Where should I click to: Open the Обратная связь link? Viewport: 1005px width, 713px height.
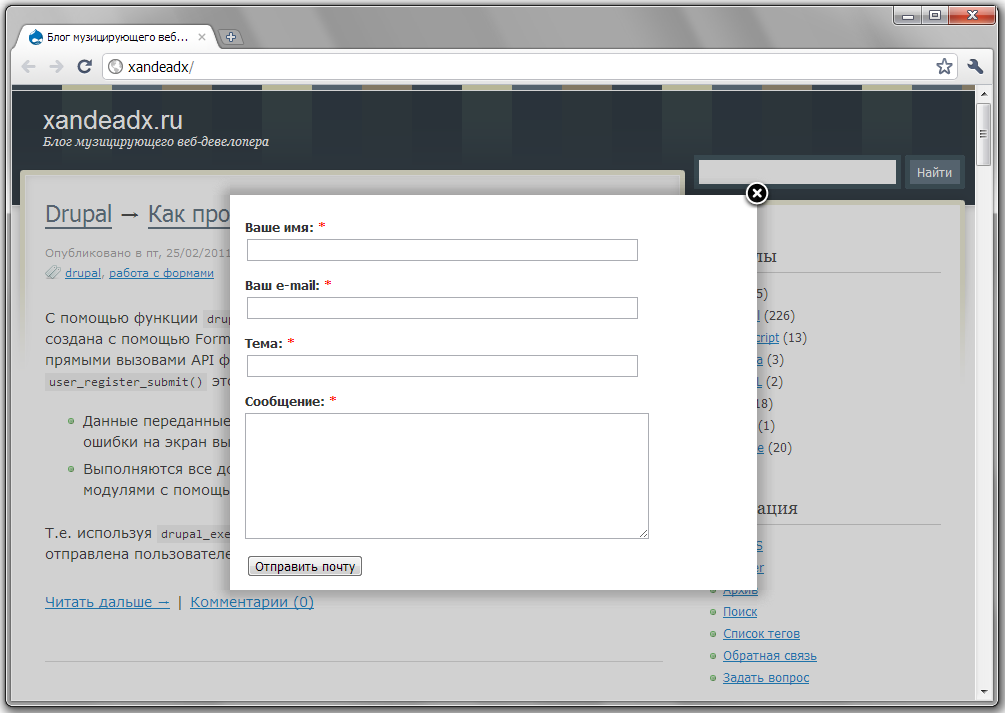tap(769, 656)
